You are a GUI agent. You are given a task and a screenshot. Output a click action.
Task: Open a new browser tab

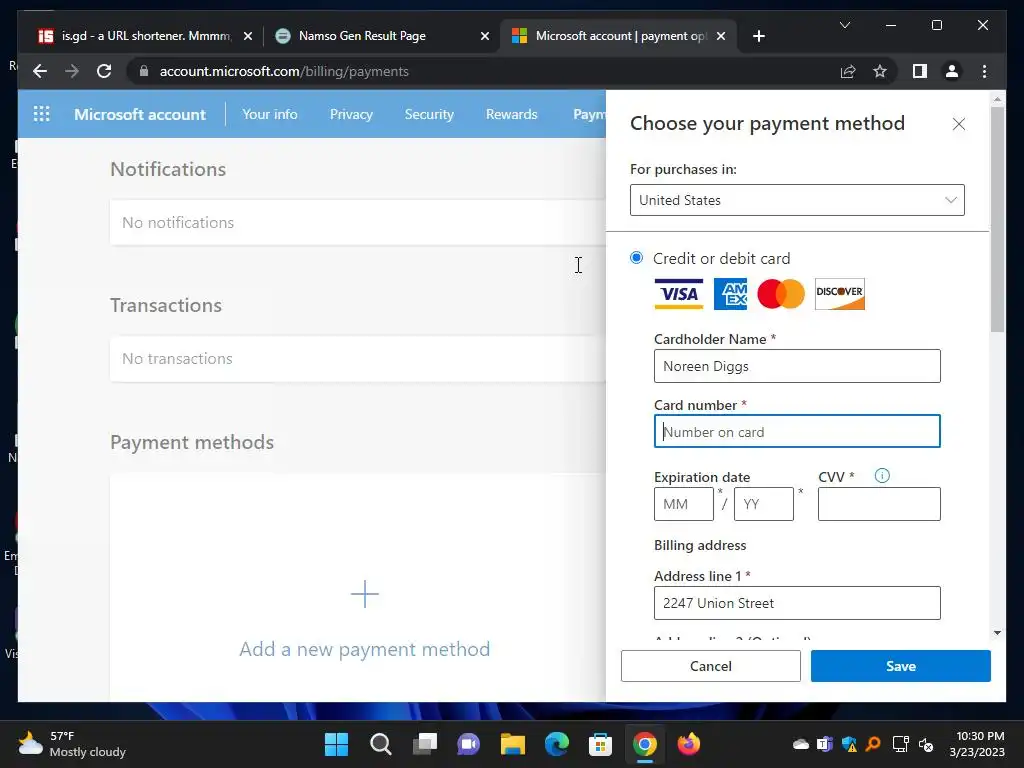758,36
